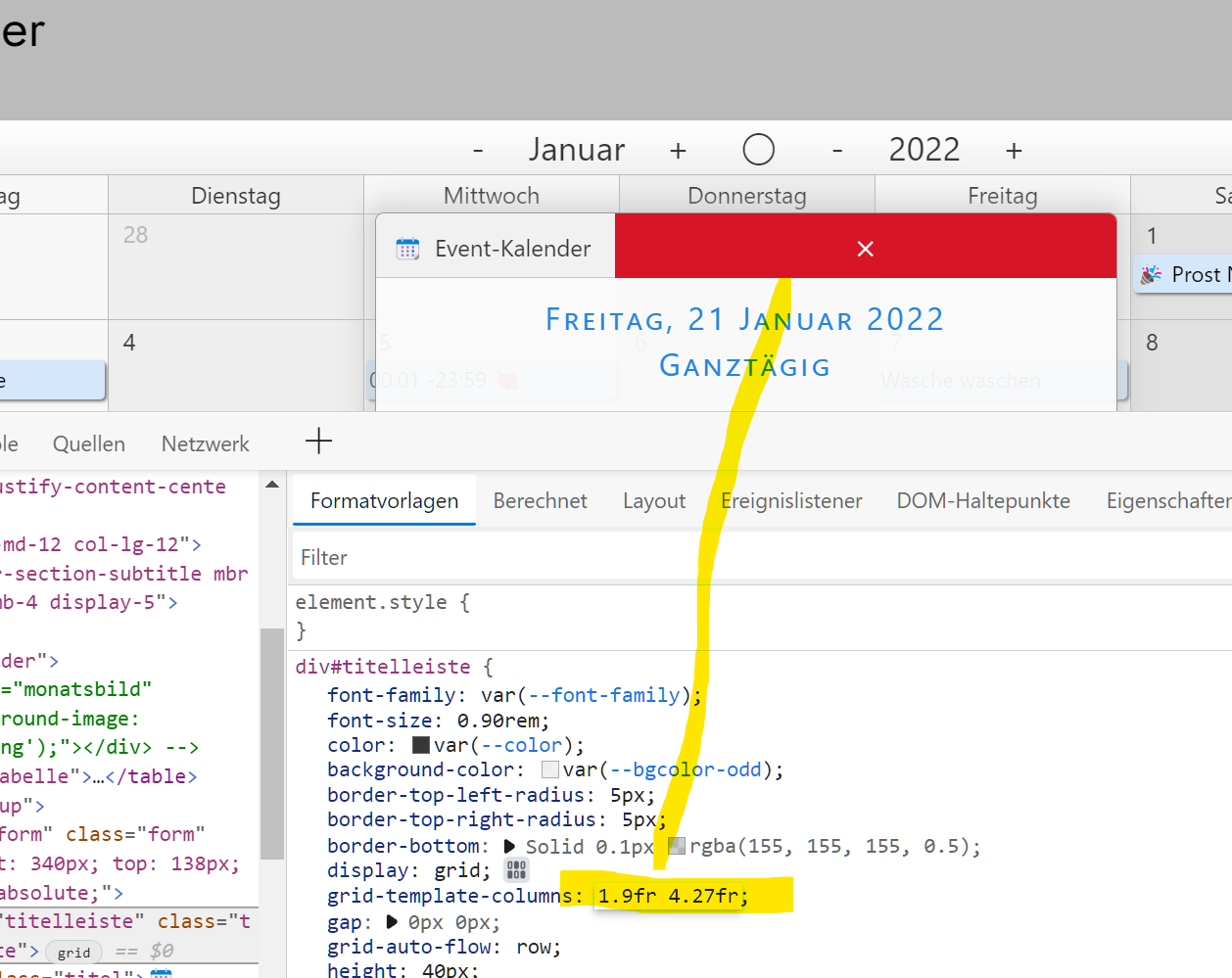Advance to next month with plus after Januar
The image size is (1232, 978).
678,151
